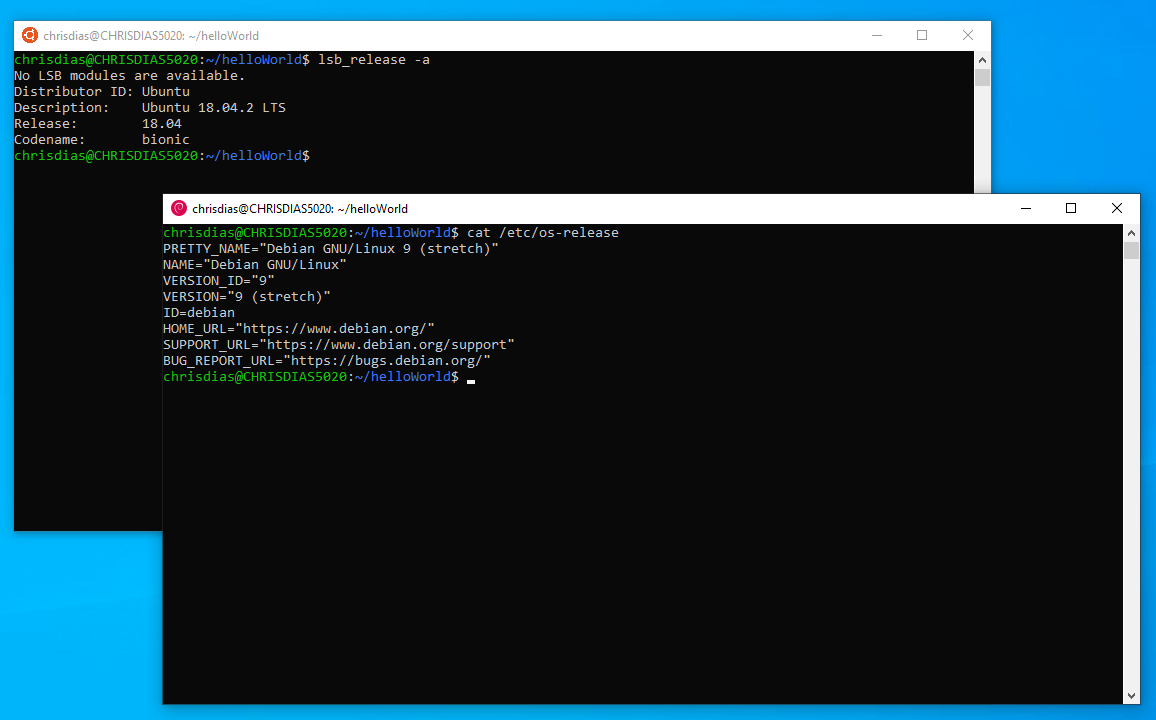Click the blinking cursor at Debian prompt
This screenshot has height=720, width=1156.
[471, 379]
